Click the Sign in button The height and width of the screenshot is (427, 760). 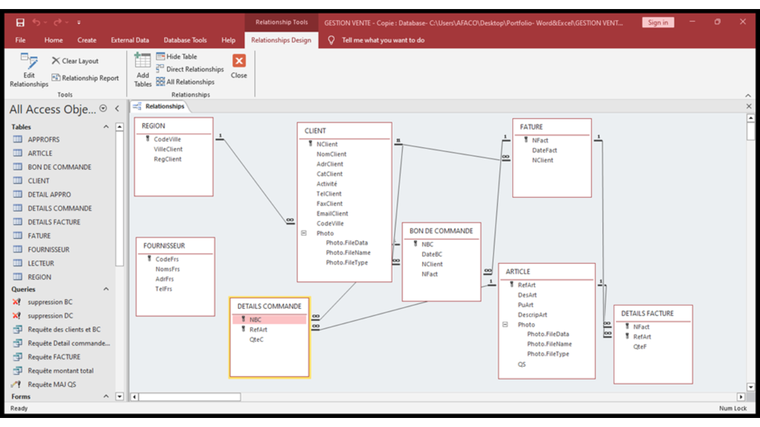657,22
